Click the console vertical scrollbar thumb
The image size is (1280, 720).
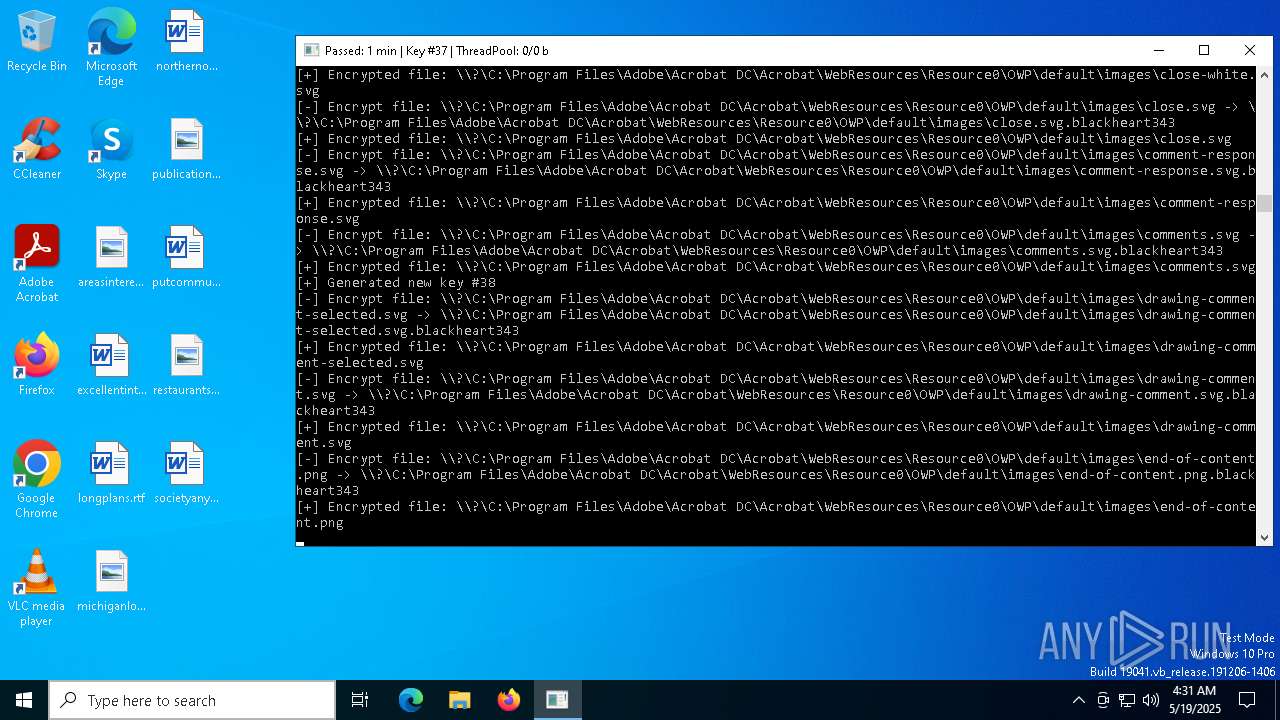1264,204
